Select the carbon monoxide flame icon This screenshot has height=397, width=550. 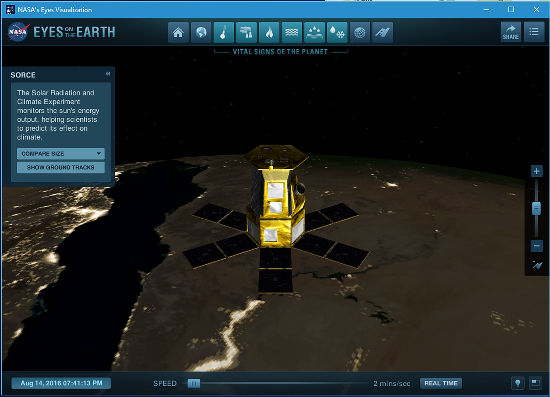click(x=269, y=33)
